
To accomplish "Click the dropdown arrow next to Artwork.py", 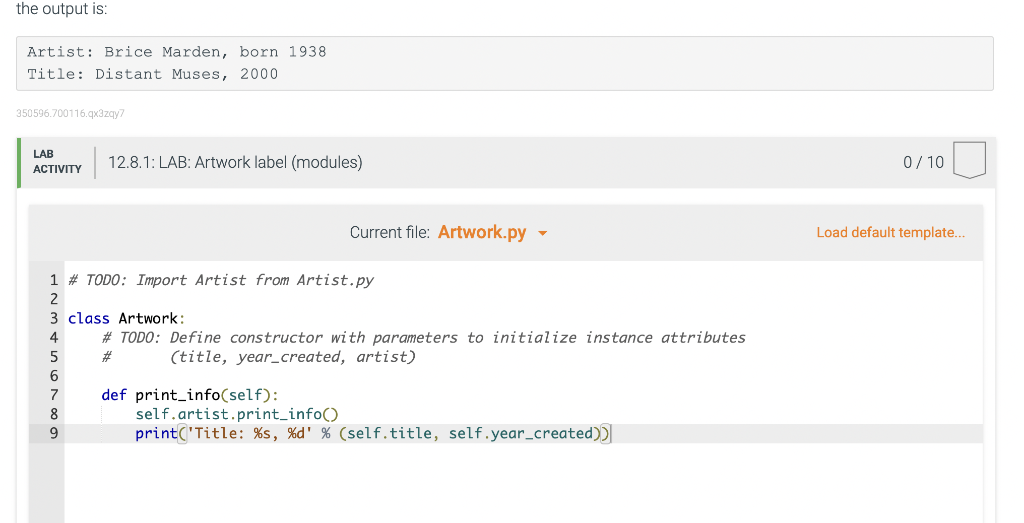I will pos(543,233).
